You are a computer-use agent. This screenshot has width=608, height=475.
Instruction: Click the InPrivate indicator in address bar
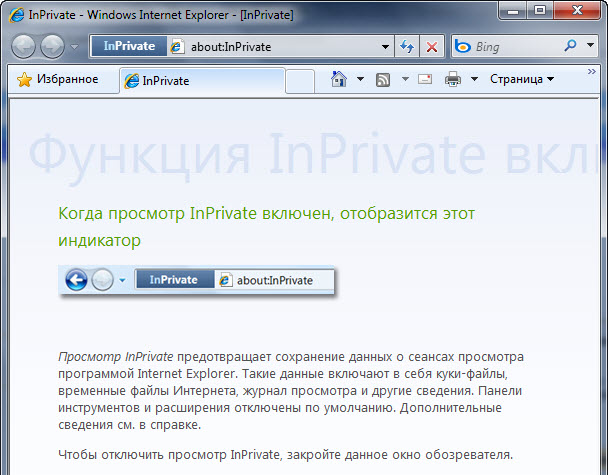tap(129, 46)
